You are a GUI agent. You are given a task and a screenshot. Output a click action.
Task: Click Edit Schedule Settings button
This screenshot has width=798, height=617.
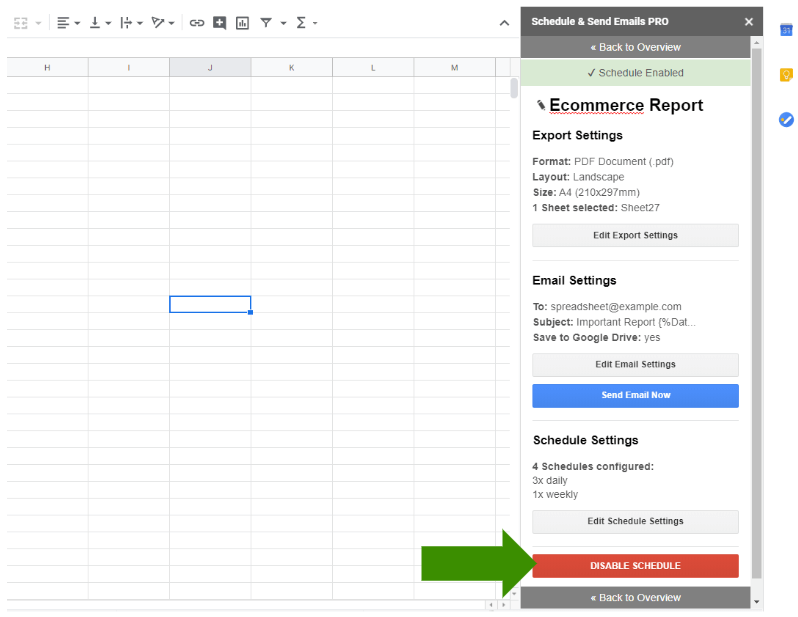[x=635, y=521]
